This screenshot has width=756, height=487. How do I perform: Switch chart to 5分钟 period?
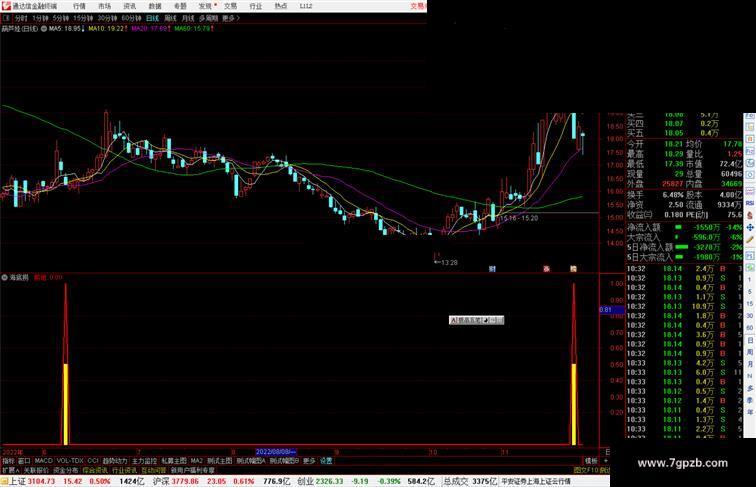61,18
